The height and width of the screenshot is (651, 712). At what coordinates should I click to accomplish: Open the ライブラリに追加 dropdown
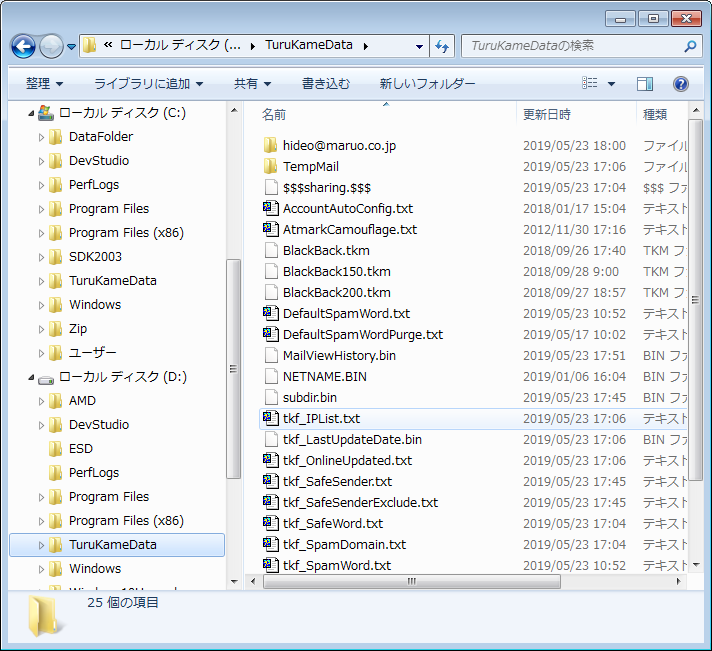pos(148,84)
